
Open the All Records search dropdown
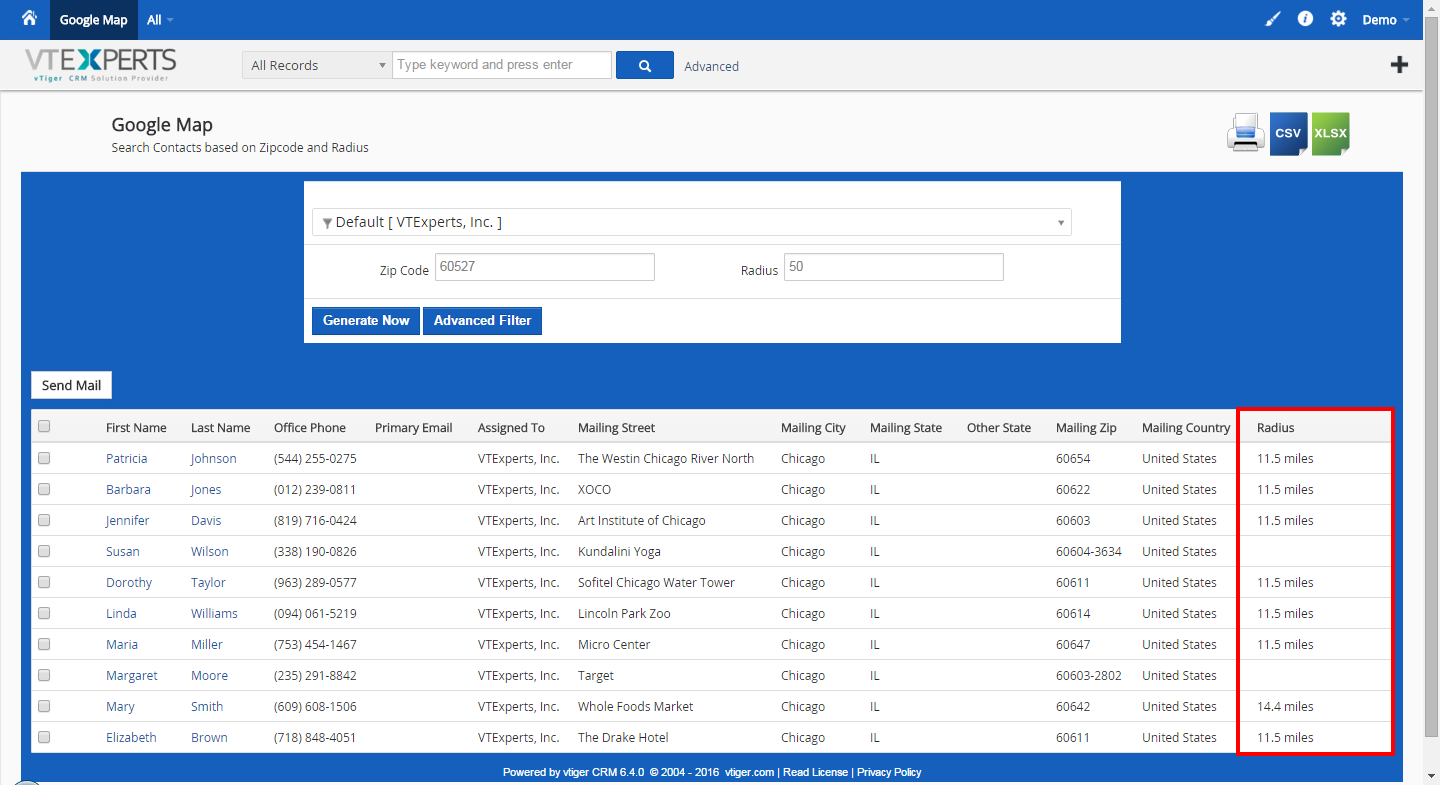pyautogui.click(x=317, y=65)
